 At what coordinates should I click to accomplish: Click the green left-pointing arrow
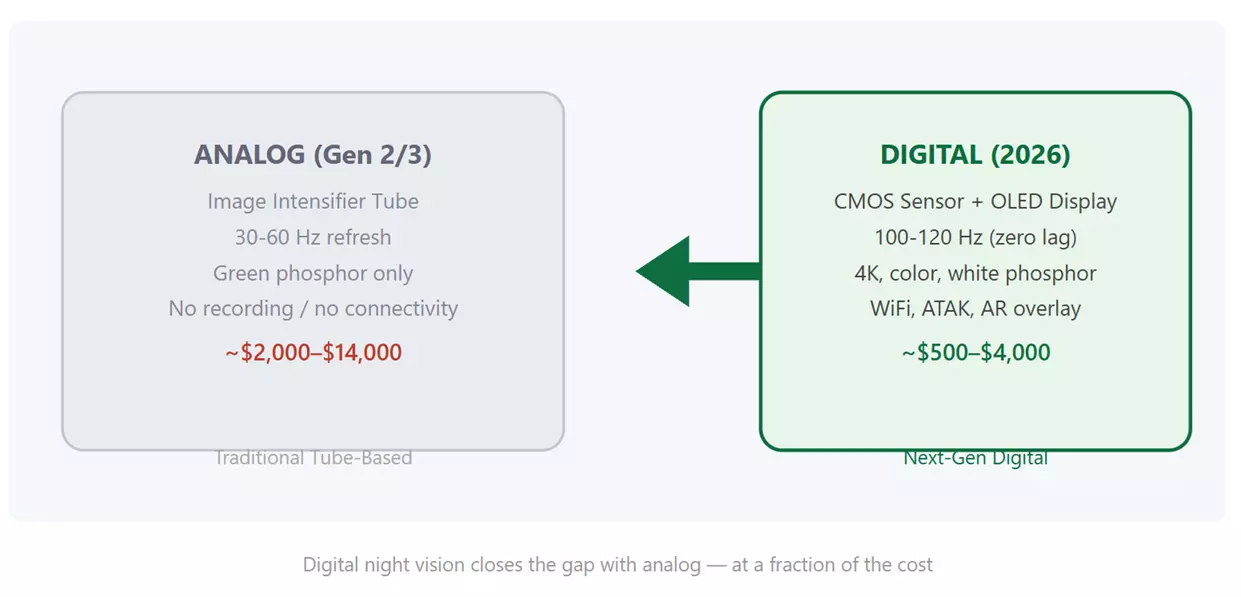pos(698,271)
